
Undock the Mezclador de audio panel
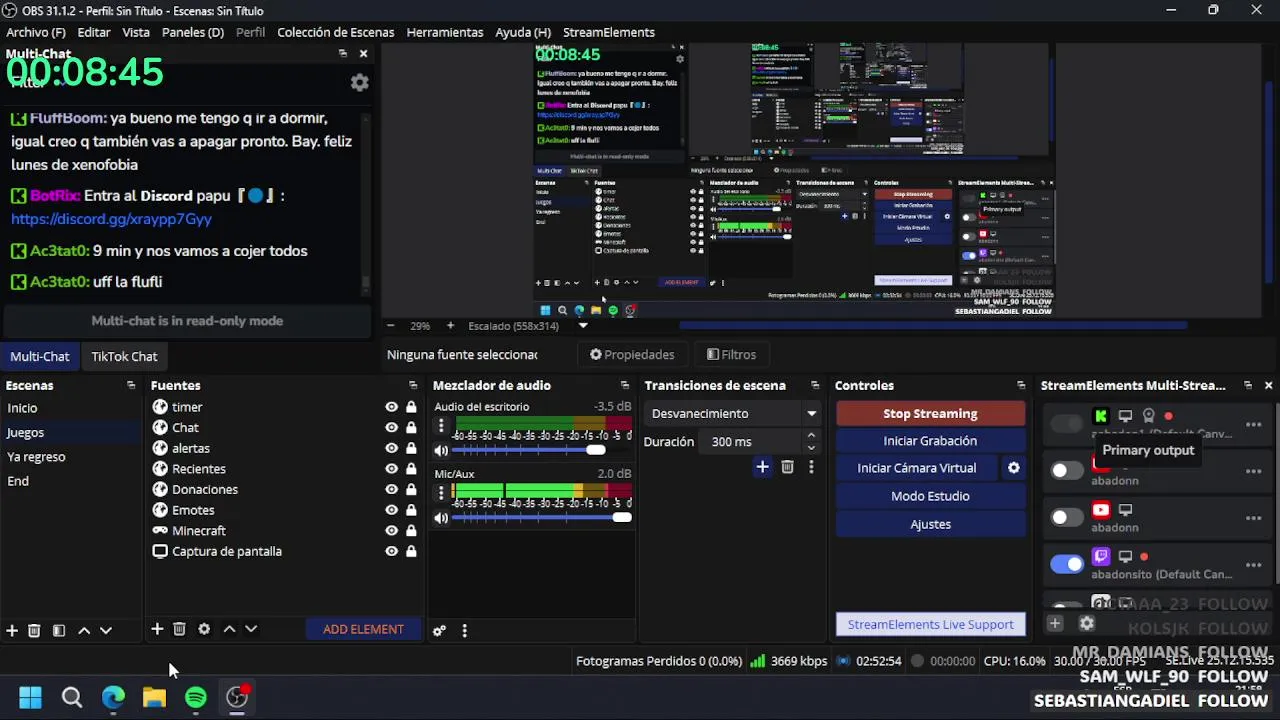(x=624, y=385)
